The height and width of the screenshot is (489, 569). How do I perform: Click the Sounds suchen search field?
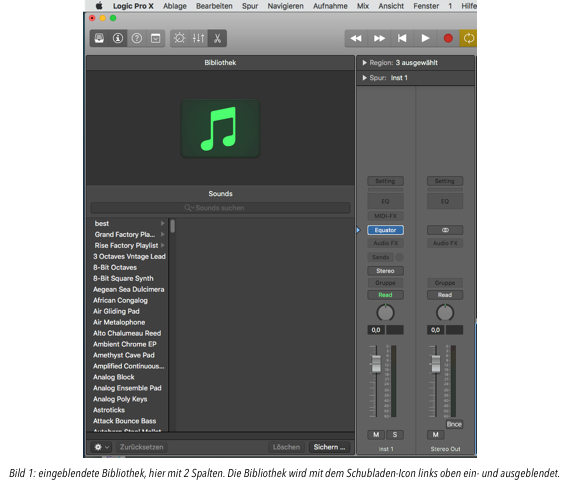220,208
